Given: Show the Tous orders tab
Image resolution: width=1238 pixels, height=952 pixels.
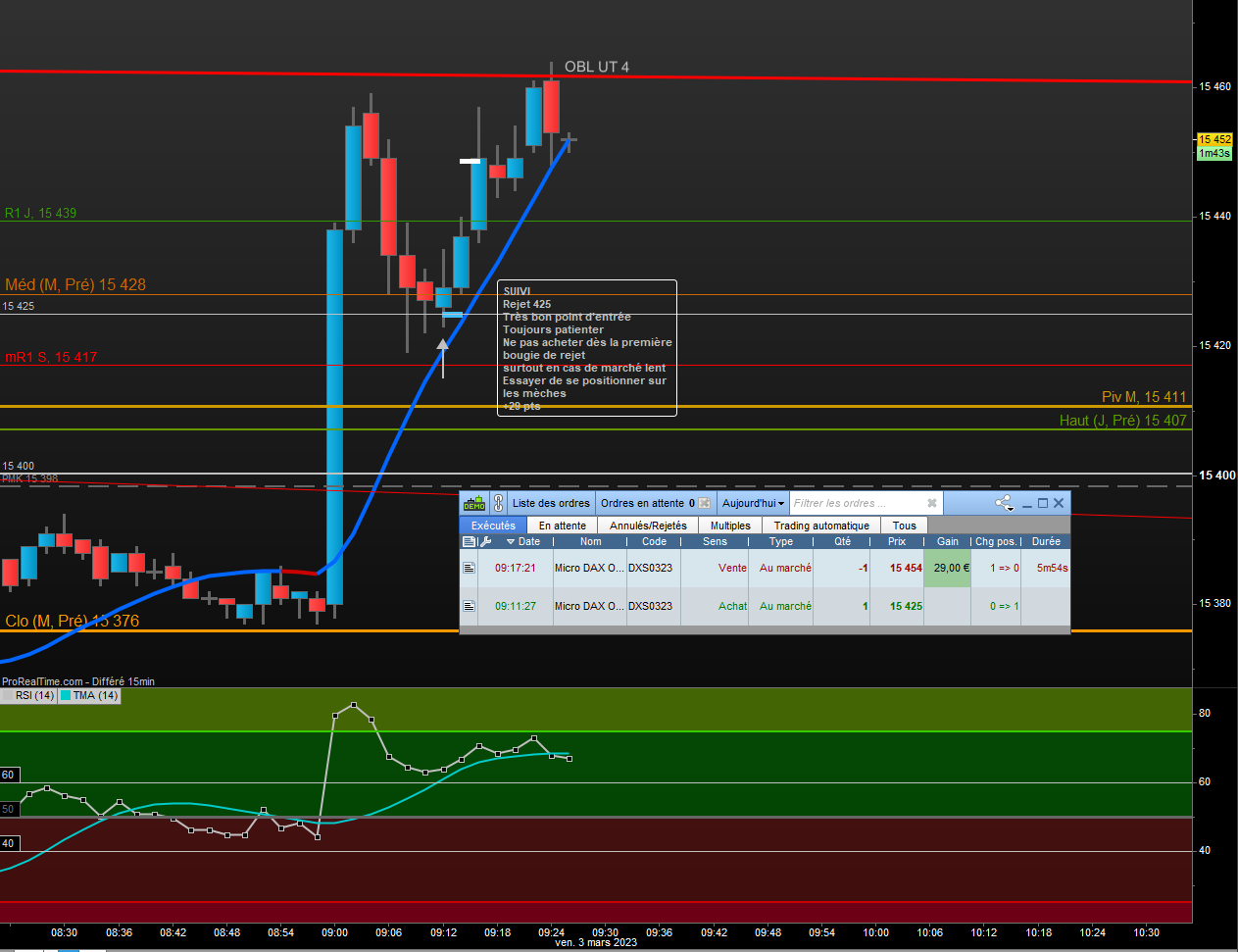Looking at the screenshot, I should click(905, 526).
